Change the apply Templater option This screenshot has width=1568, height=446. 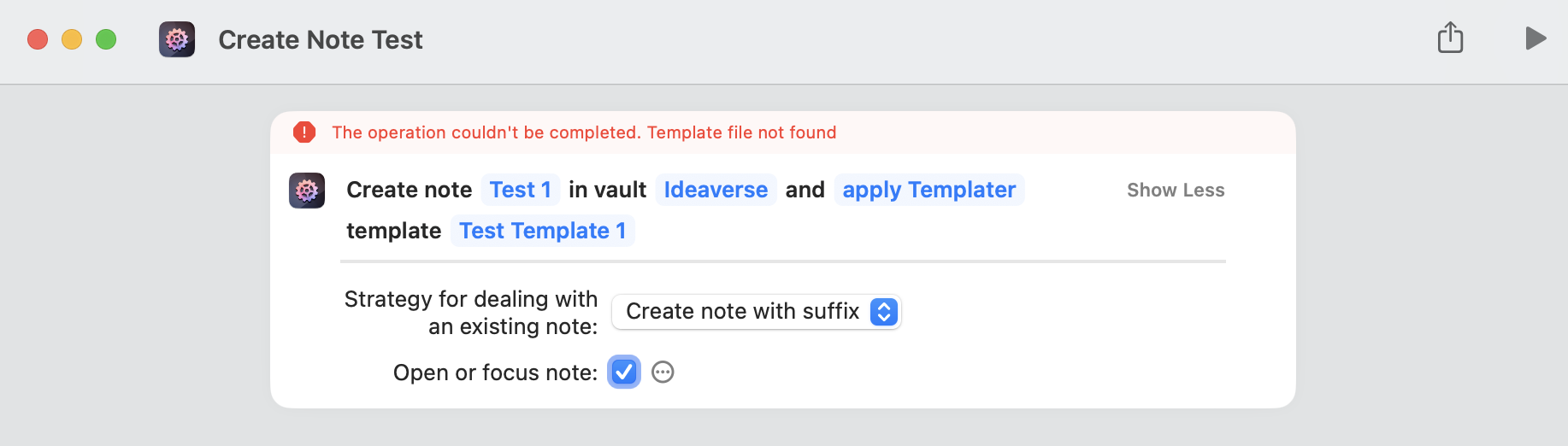point(928,190)
